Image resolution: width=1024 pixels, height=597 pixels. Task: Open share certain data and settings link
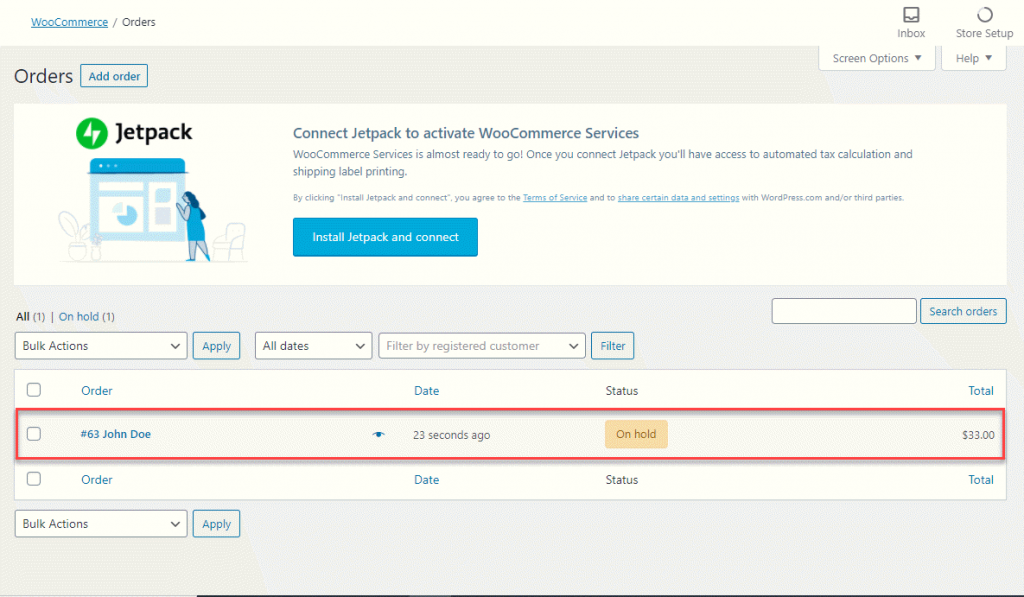click(x=679, y=197)
